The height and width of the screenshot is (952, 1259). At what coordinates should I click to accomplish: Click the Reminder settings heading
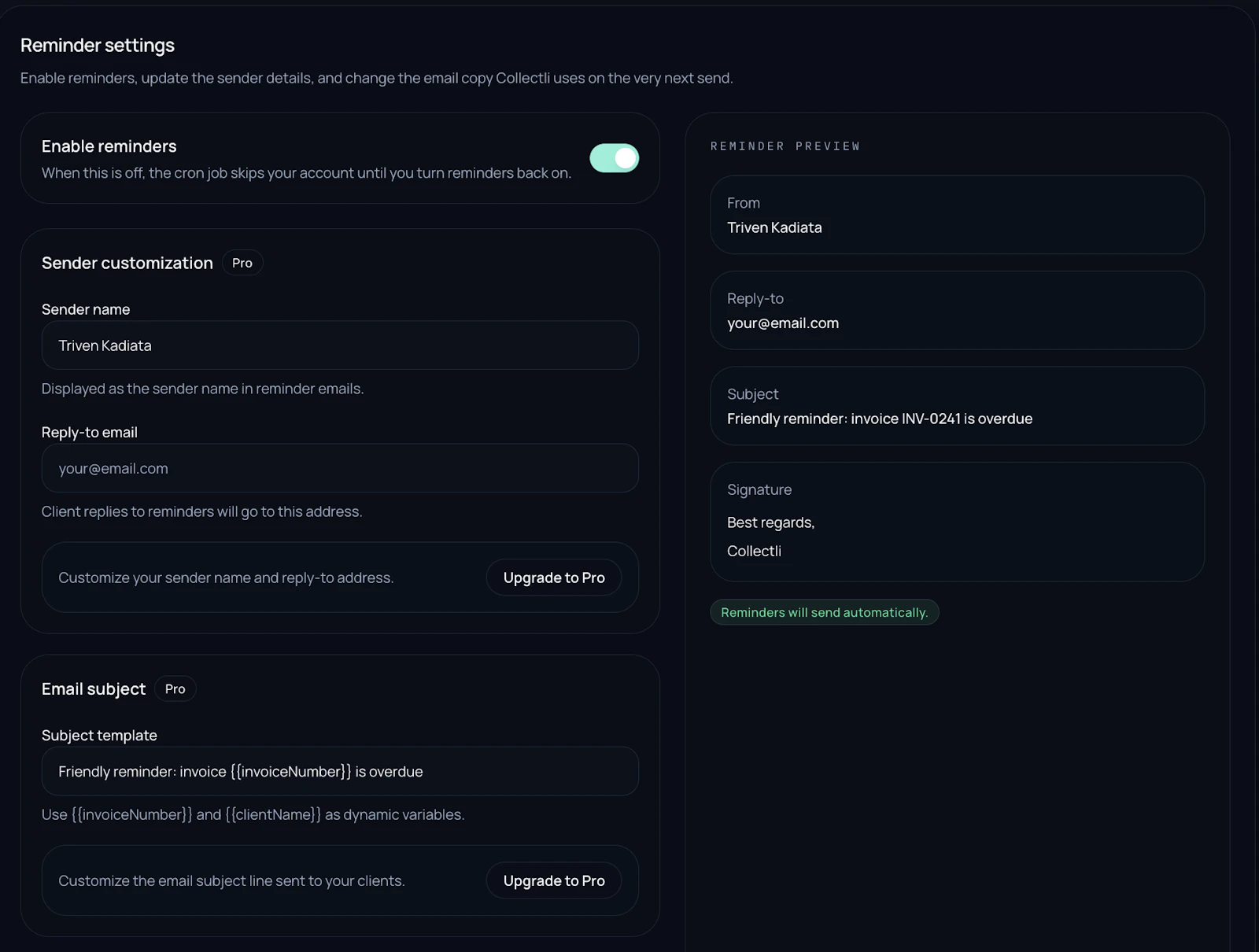click(97, 45)
